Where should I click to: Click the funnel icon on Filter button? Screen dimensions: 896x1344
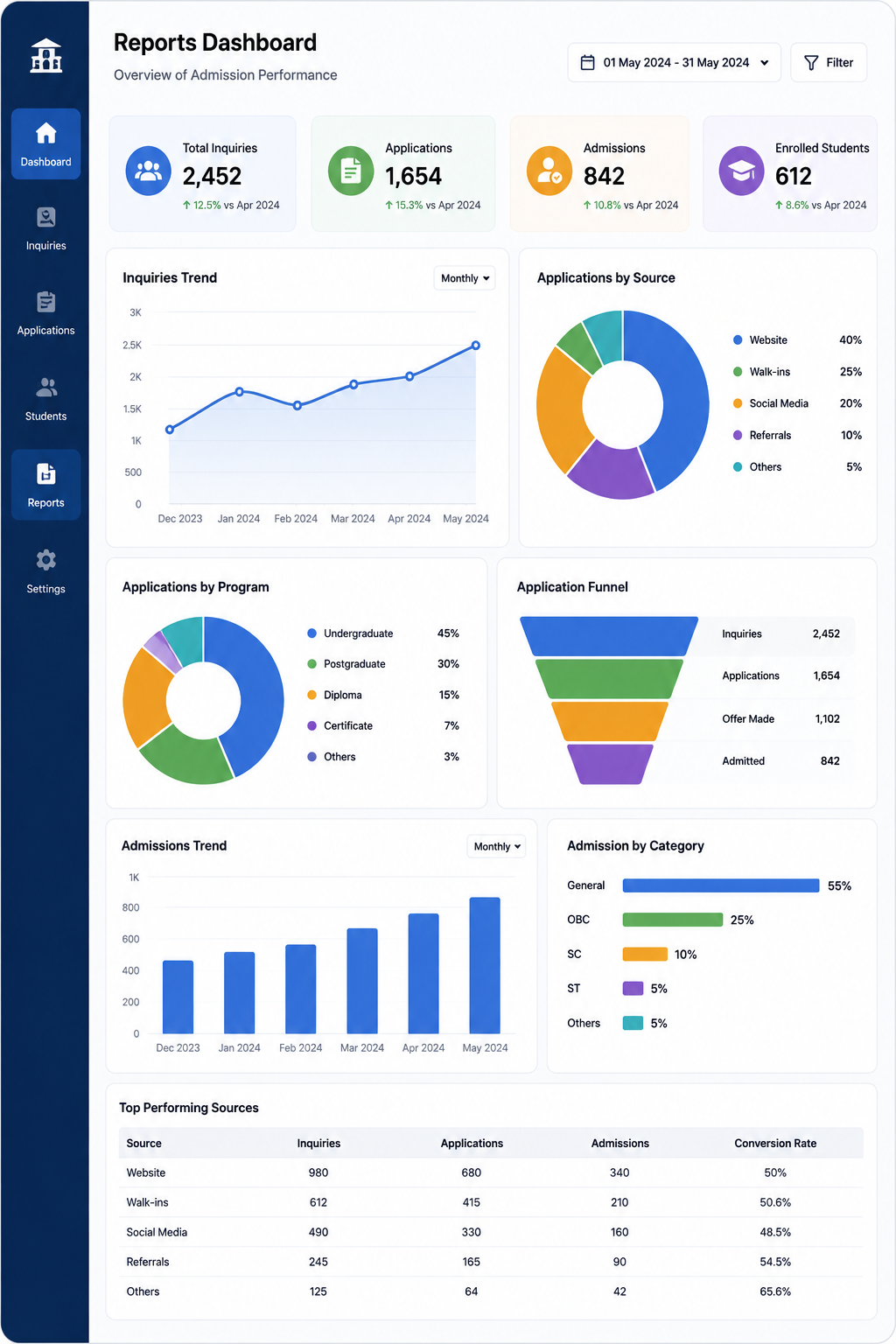(x=811, y=63)
